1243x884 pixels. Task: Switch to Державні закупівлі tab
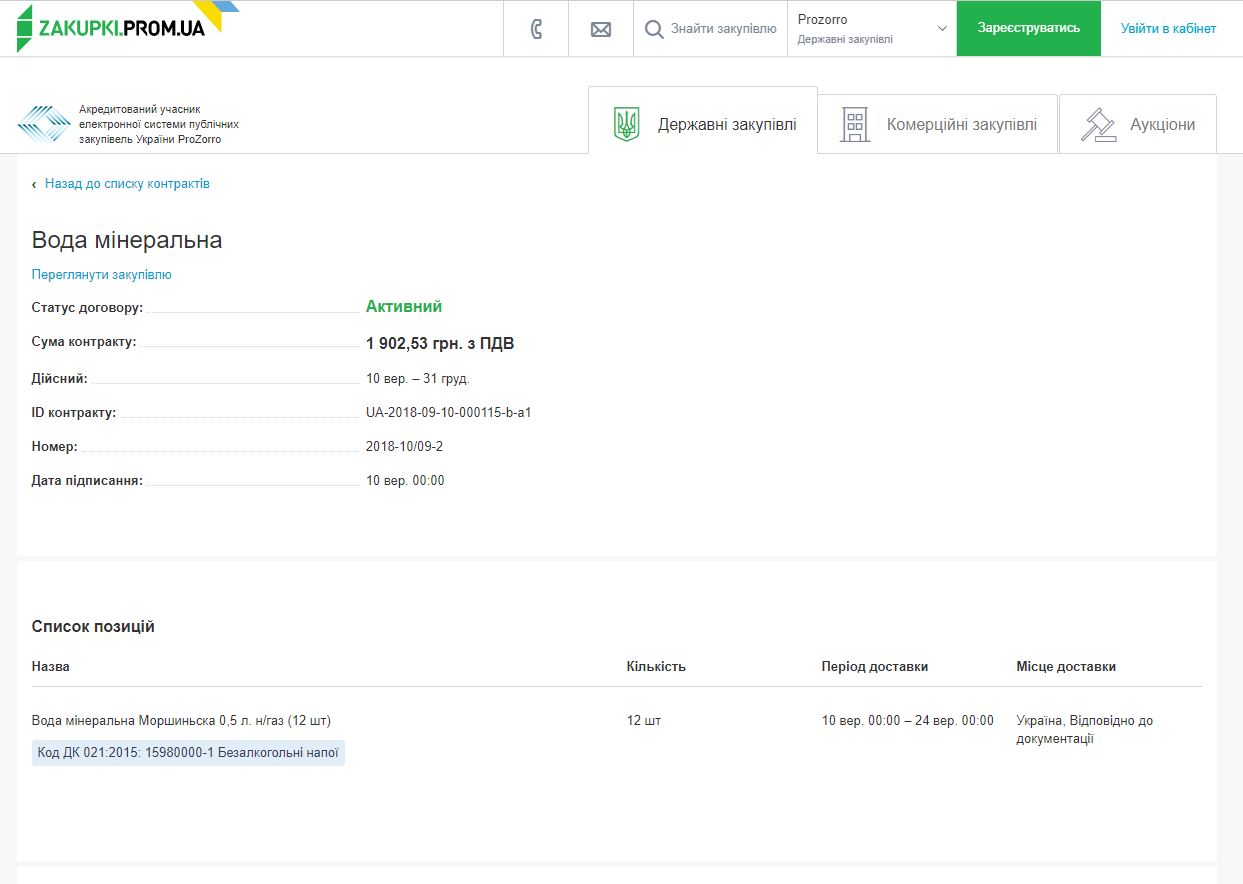click(x=726, y=125)
